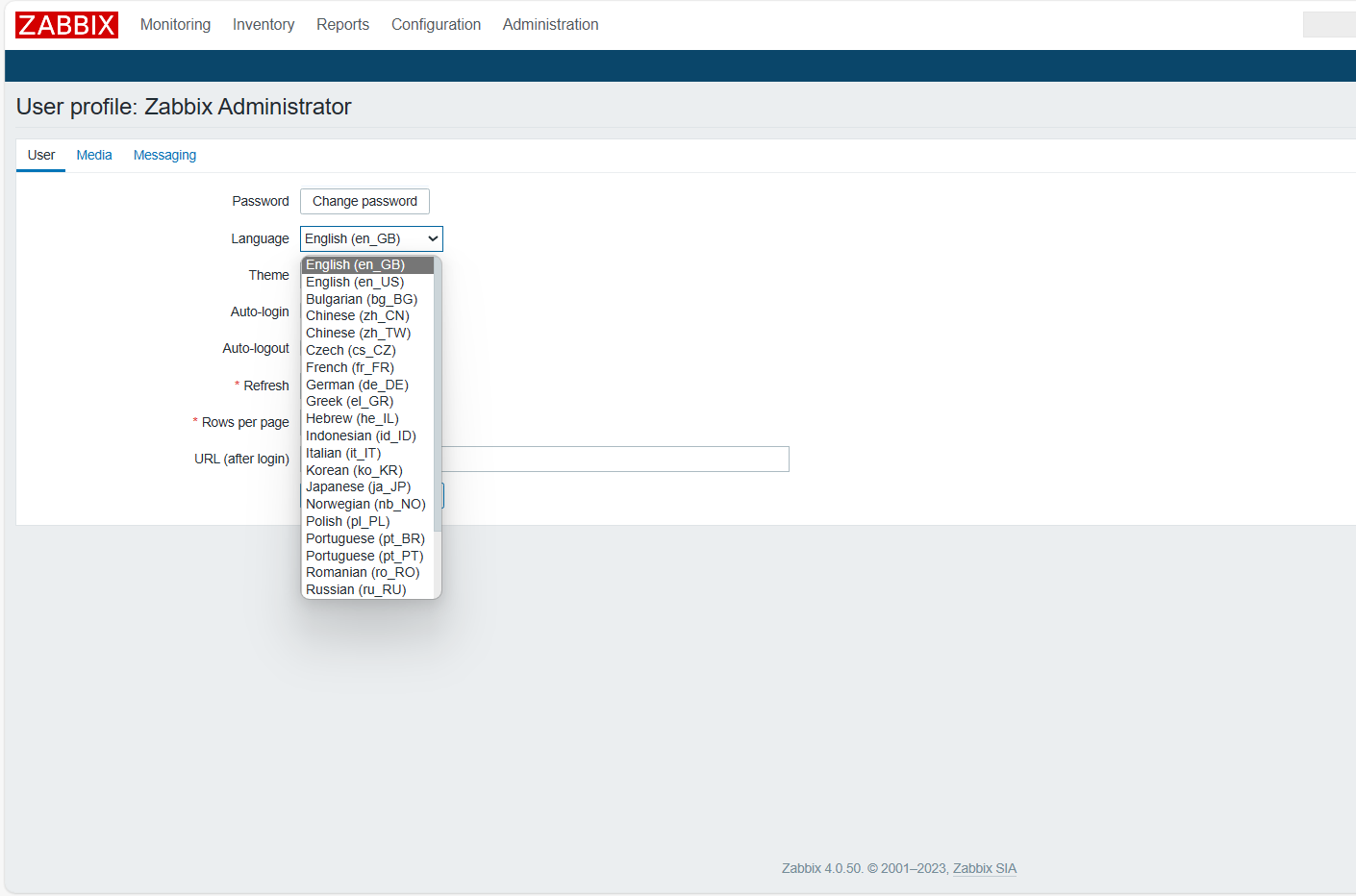Pick Indonesian (id_ID) in language list

click(367, 436)
